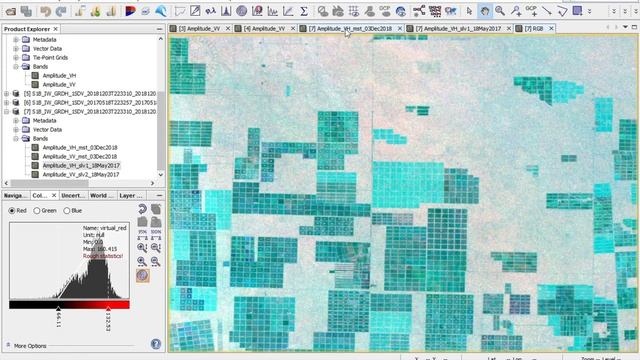Click the colour manipulation help icon
640x360 pixels.
point(156,344)
